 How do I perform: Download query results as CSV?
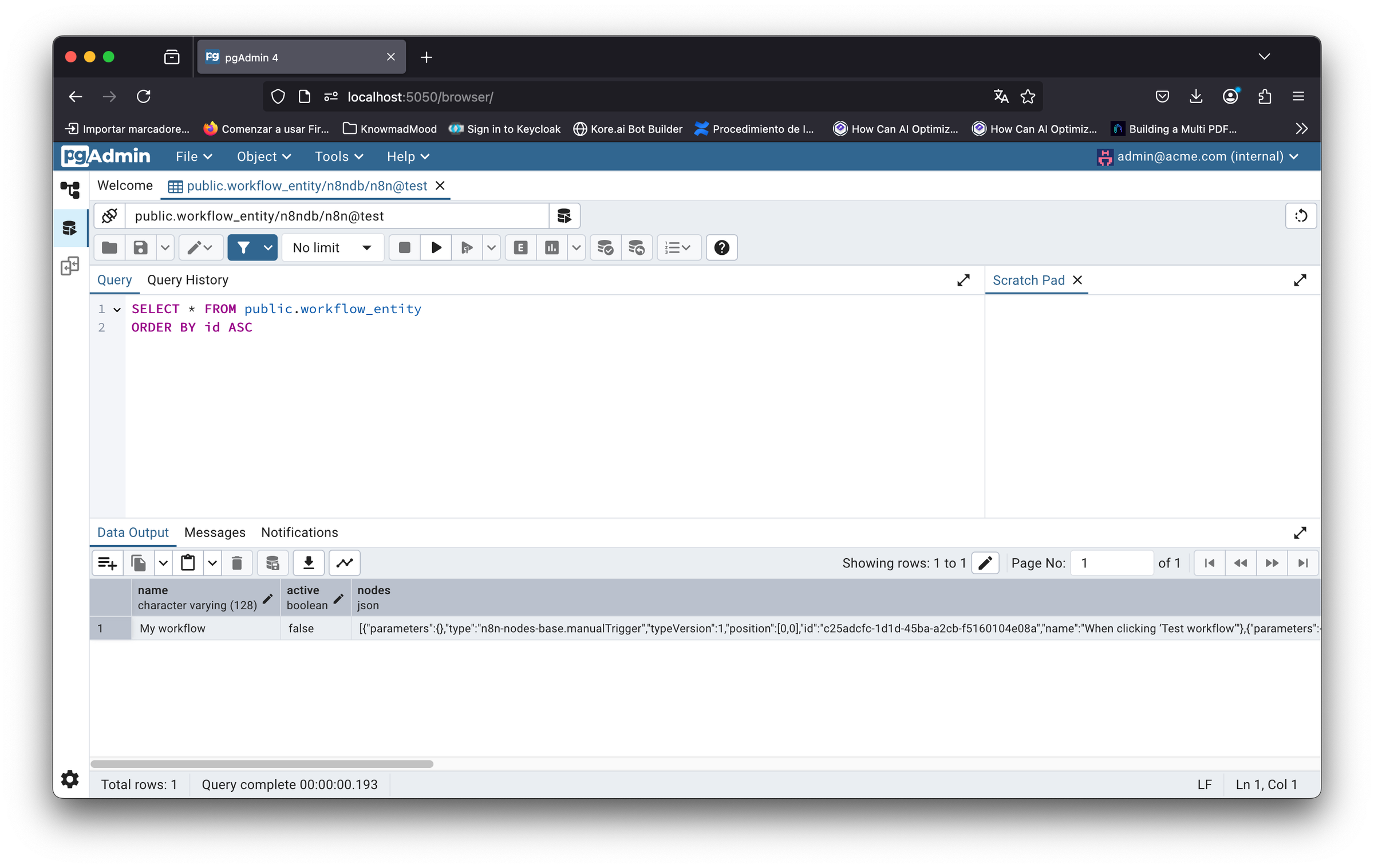tap(309, 563)
